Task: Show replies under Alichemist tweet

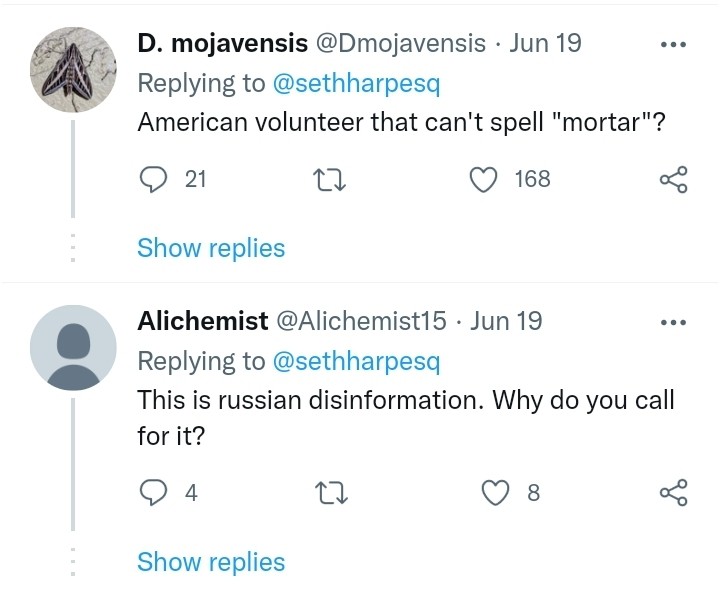Action: (x=211, y=562)
